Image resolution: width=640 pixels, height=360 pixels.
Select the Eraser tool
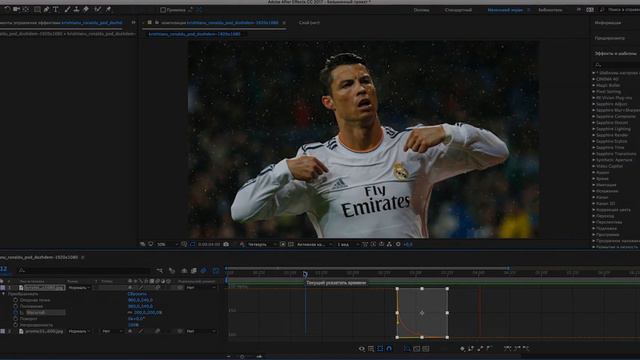pyautogui.click(x=86, y=9)
